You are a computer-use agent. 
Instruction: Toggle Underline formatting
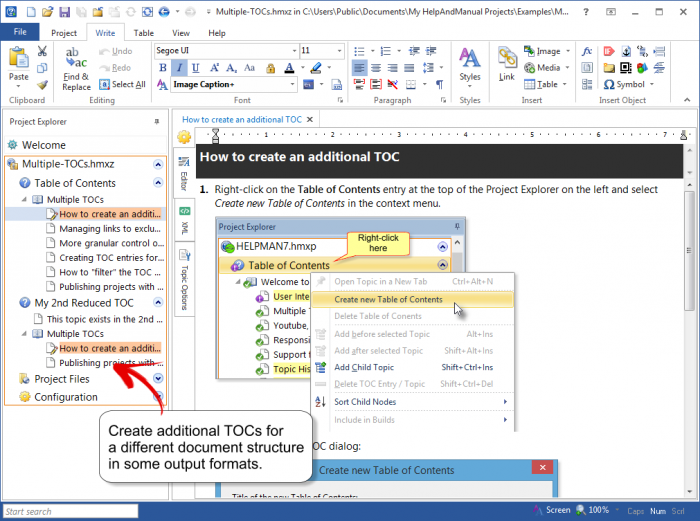coord(196,68)
